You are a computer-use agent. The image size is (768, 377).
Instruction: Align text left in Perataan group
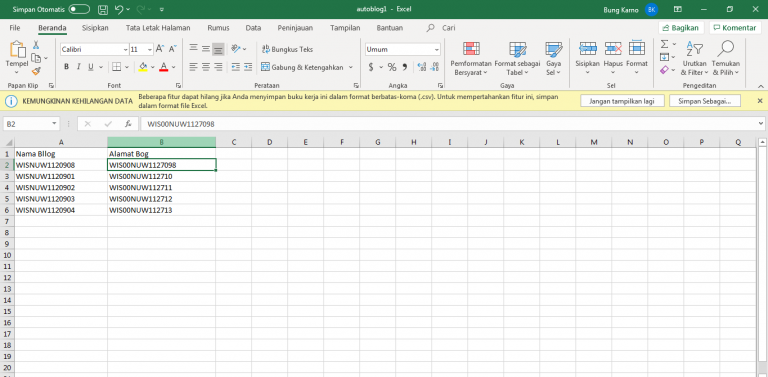tap(193, 67)
